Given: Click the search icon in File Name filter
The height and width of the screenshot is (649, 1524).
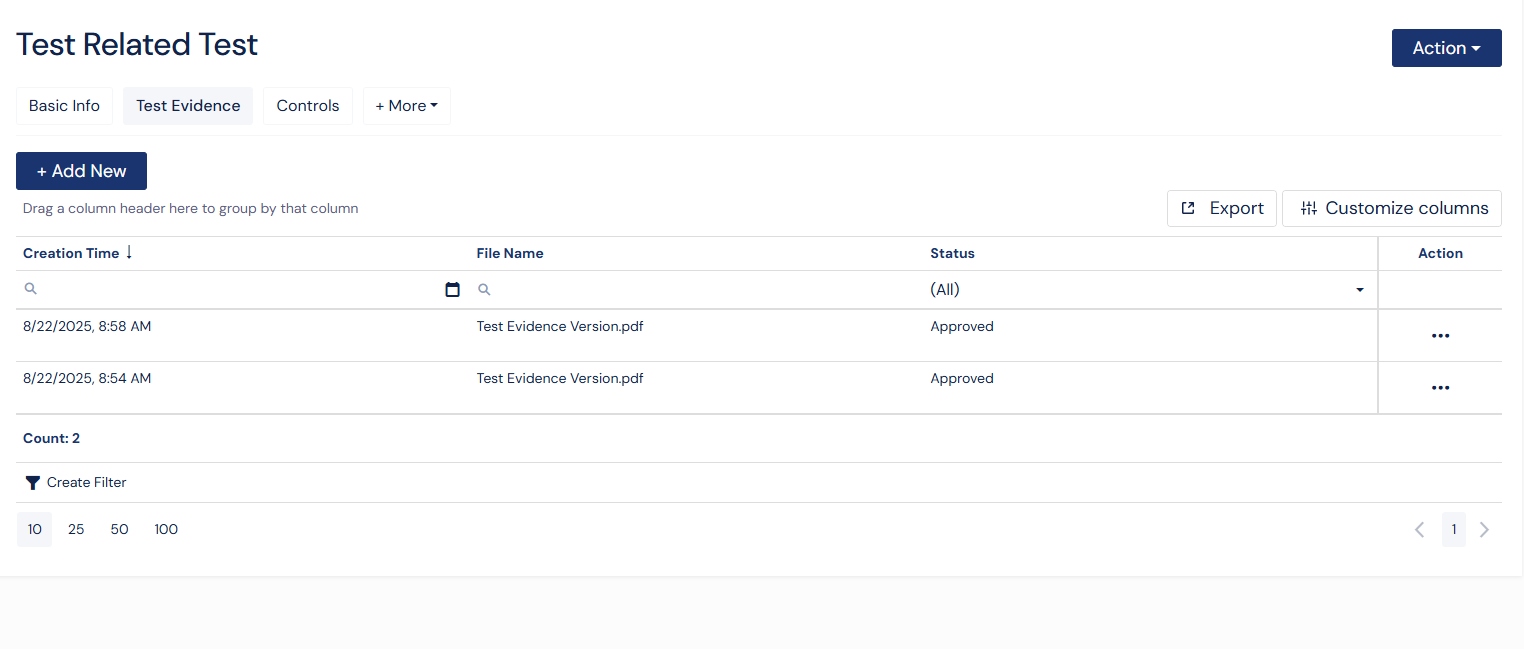Looking at the screenshot, I should [484, 289].
